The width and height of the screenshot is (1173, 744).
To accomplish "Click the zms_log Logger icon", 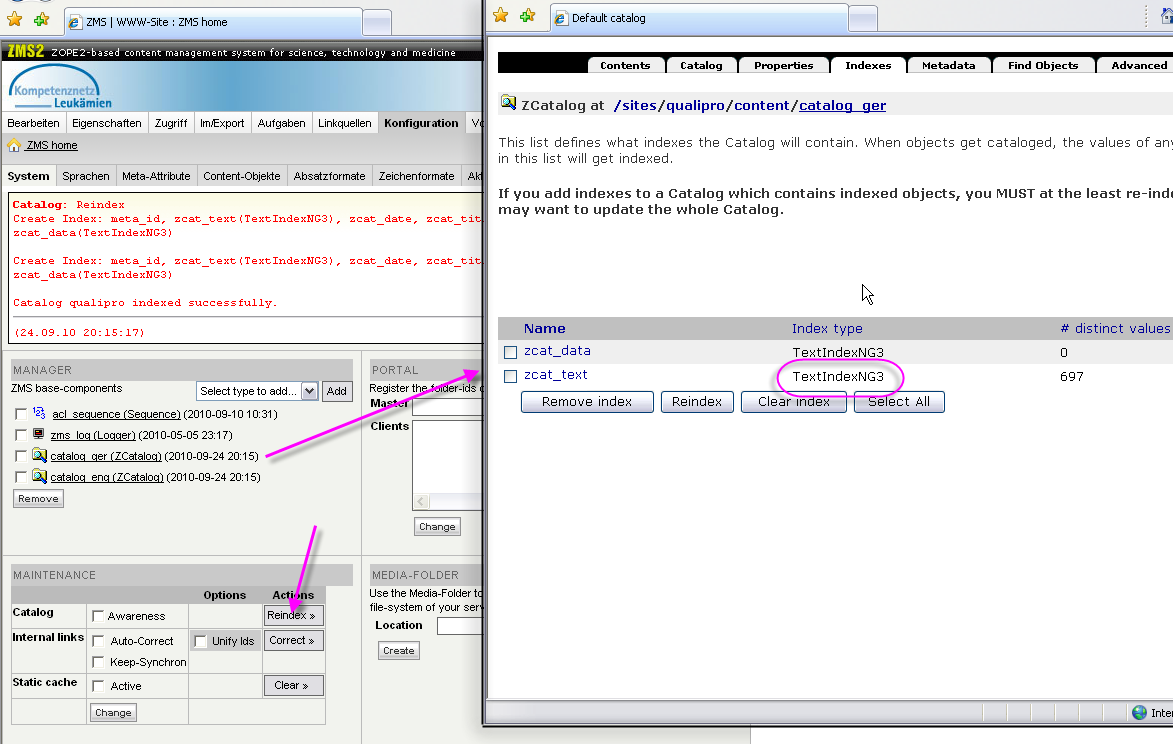I will (38, 434).
